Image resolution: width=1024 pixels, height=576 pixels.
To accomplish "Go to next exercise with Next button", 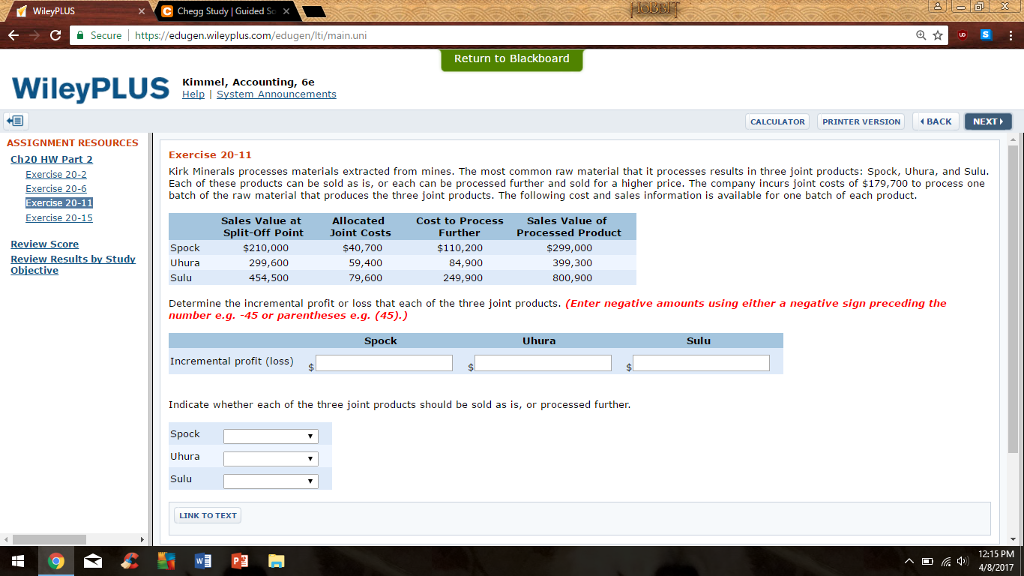I will pyautogui.click(x=988, y=121).
